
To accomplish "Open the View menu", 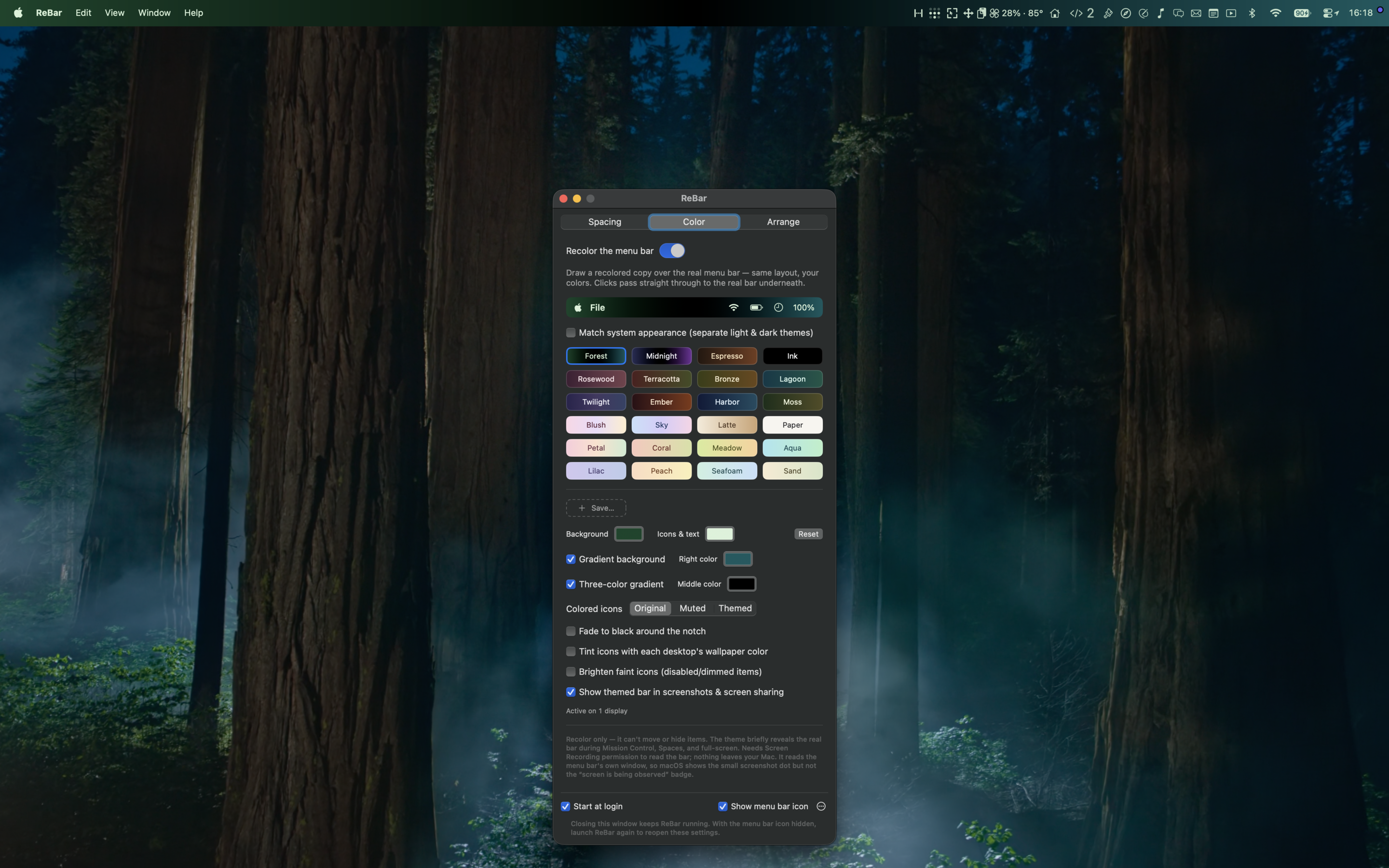I will [x=114, y=13].
